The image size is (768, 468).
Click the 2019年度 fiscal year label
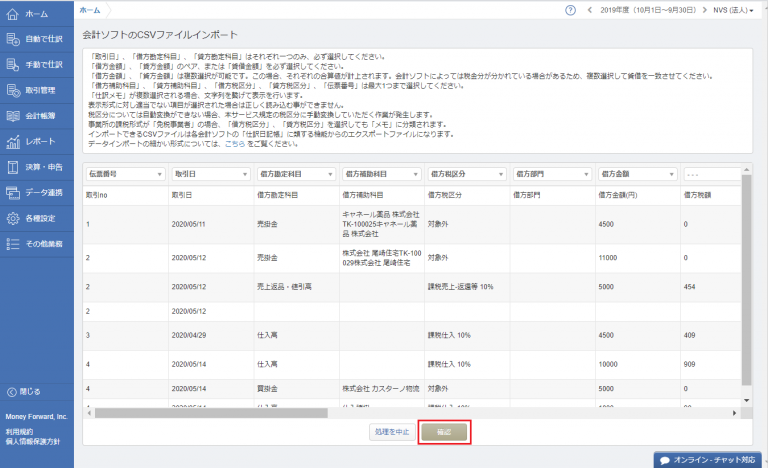pos(648,10)
